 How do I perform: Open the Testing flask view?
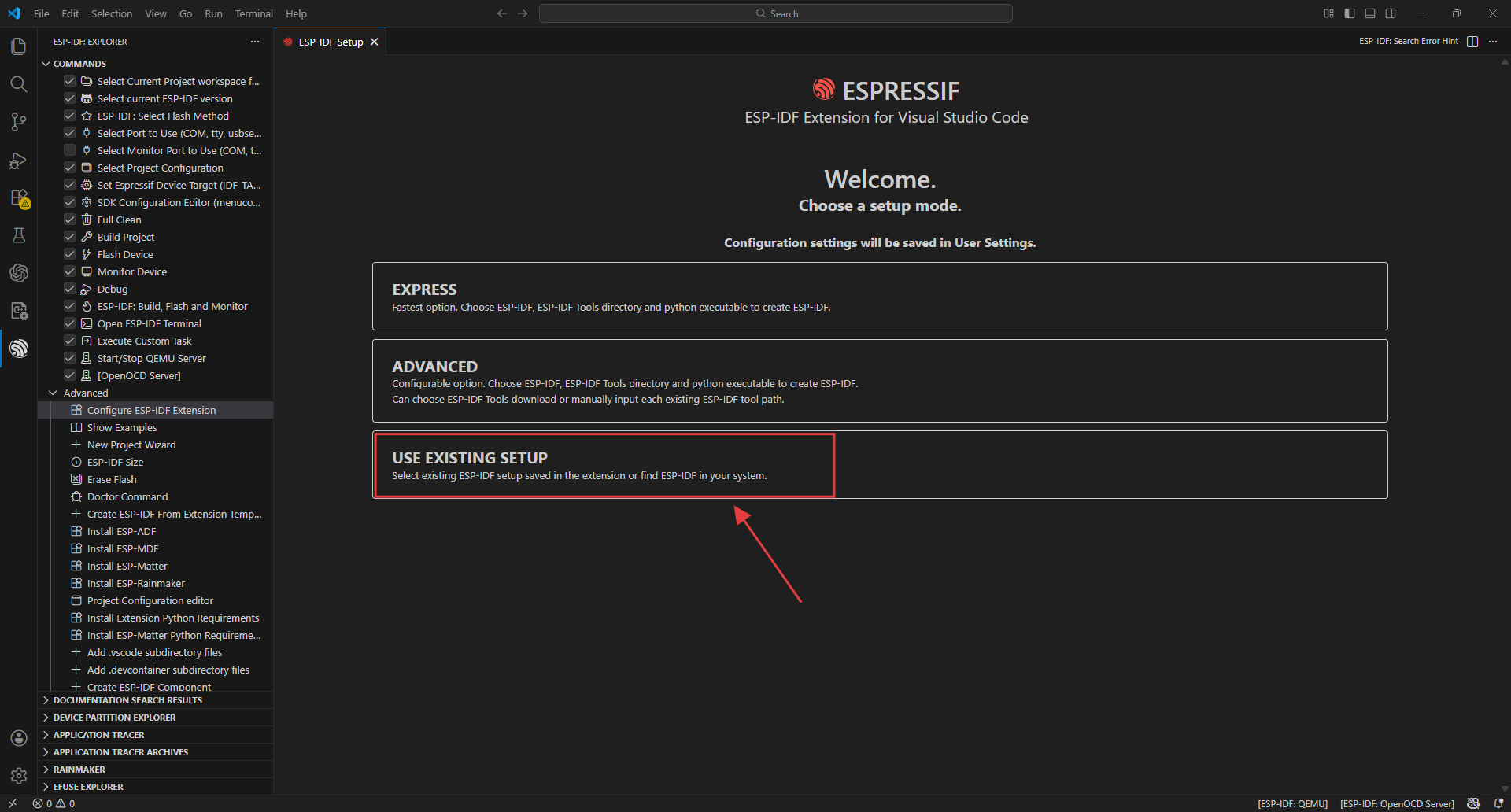click(19, 235)
